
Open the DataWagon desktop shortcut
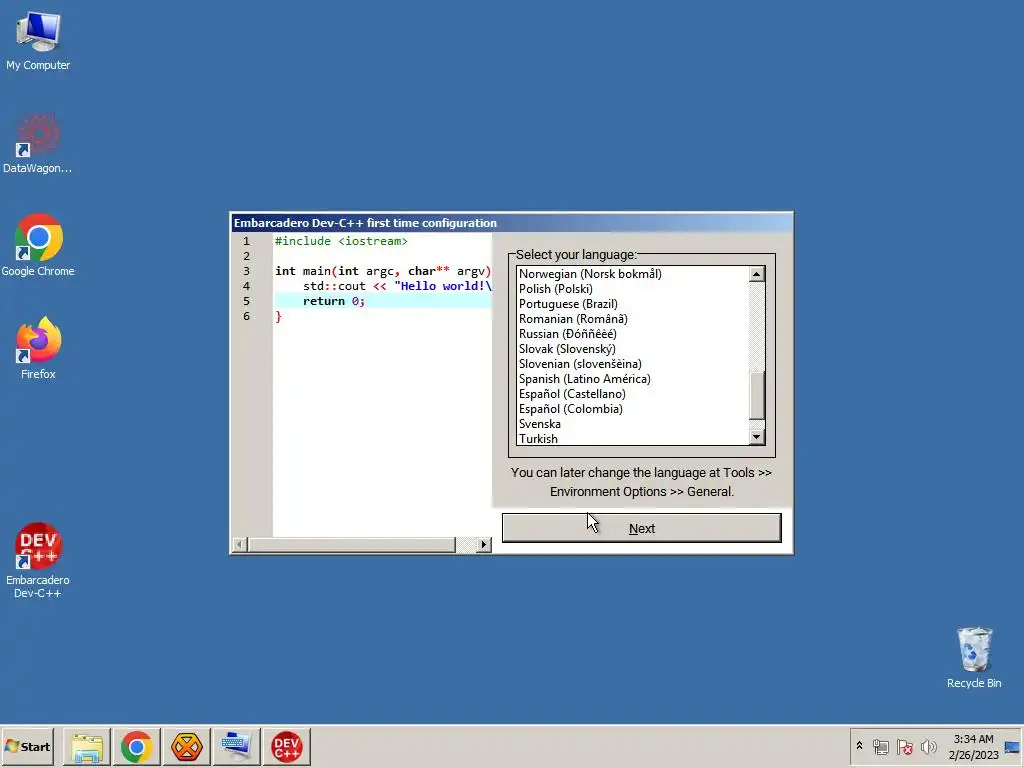[38, 144]
